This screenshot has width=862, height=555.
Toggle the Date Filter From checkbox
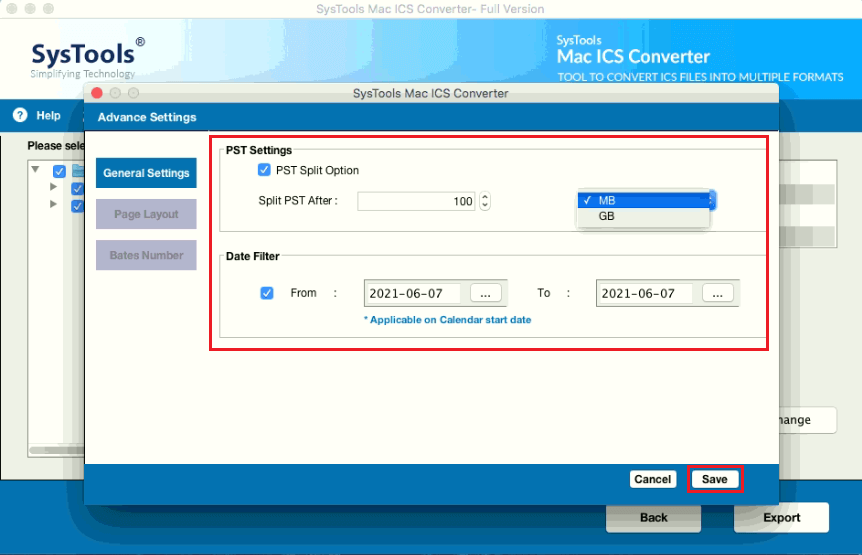click(267, 293)
